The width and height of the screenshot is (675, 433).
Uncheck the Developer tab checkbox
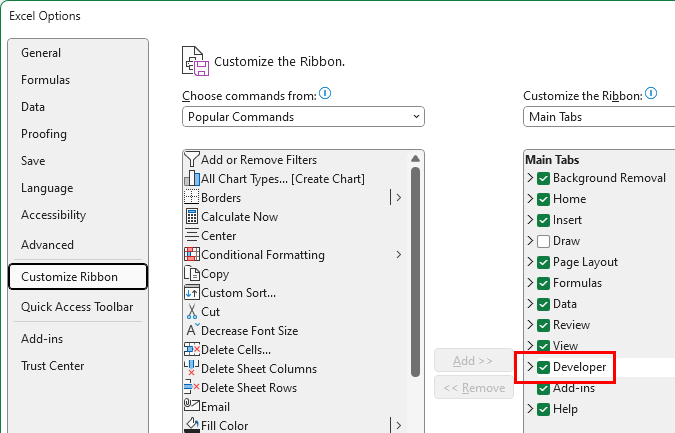pyautogui.click(x=543, y=367)
